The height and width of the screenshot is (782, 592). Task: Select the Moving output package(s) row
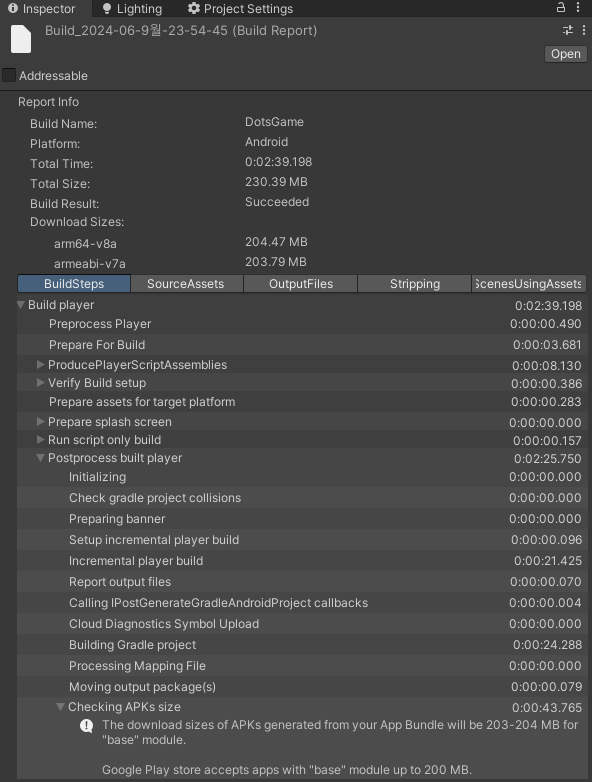click(301, 686)
